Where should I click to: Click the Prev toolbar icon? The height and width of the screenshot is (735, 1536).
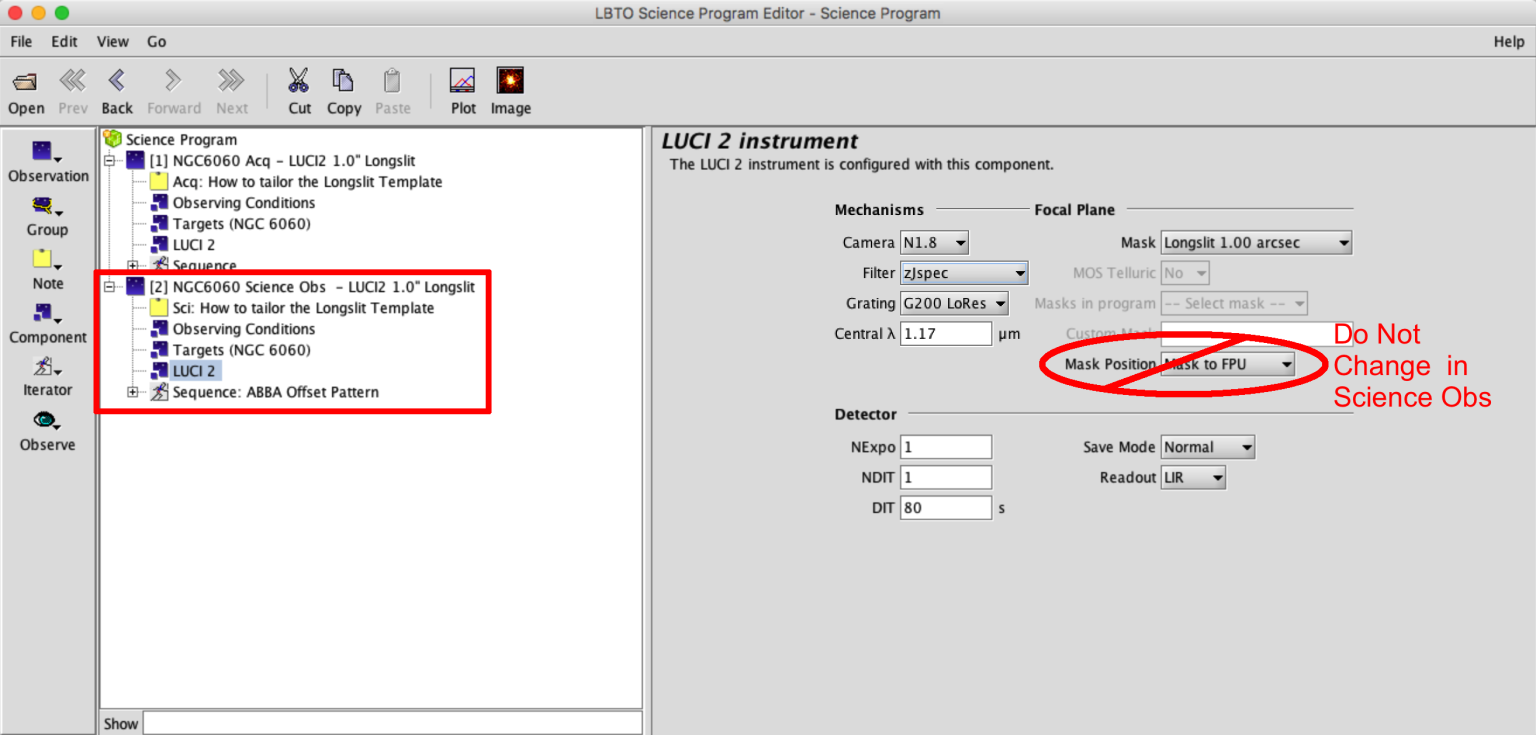pos(72,81)
